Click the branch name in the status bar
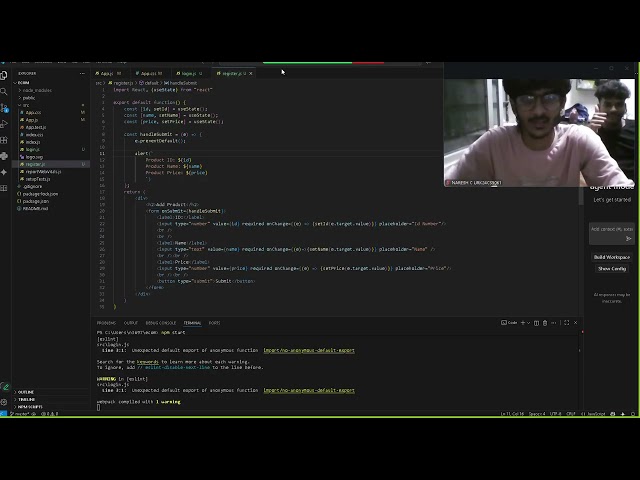The height and width of the screenshot is (480, 640). (x=22, y=414)
